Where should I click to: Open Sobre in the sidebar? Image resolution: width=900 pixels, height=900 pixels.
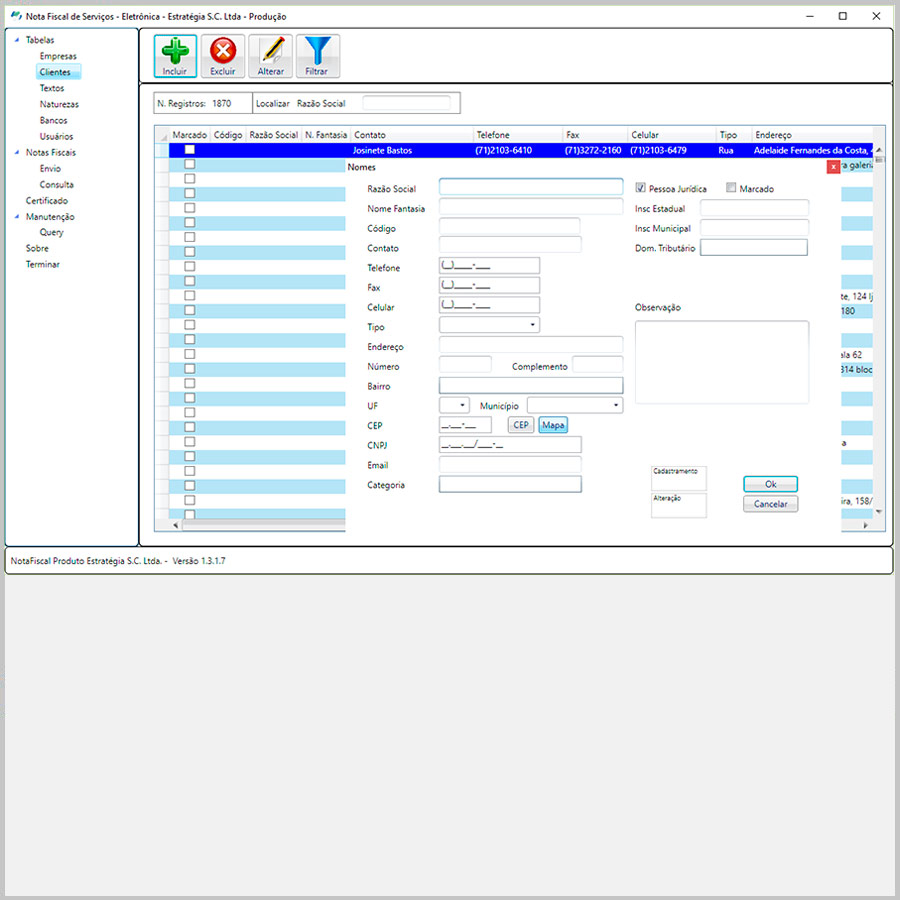click(x=37, y=248)
